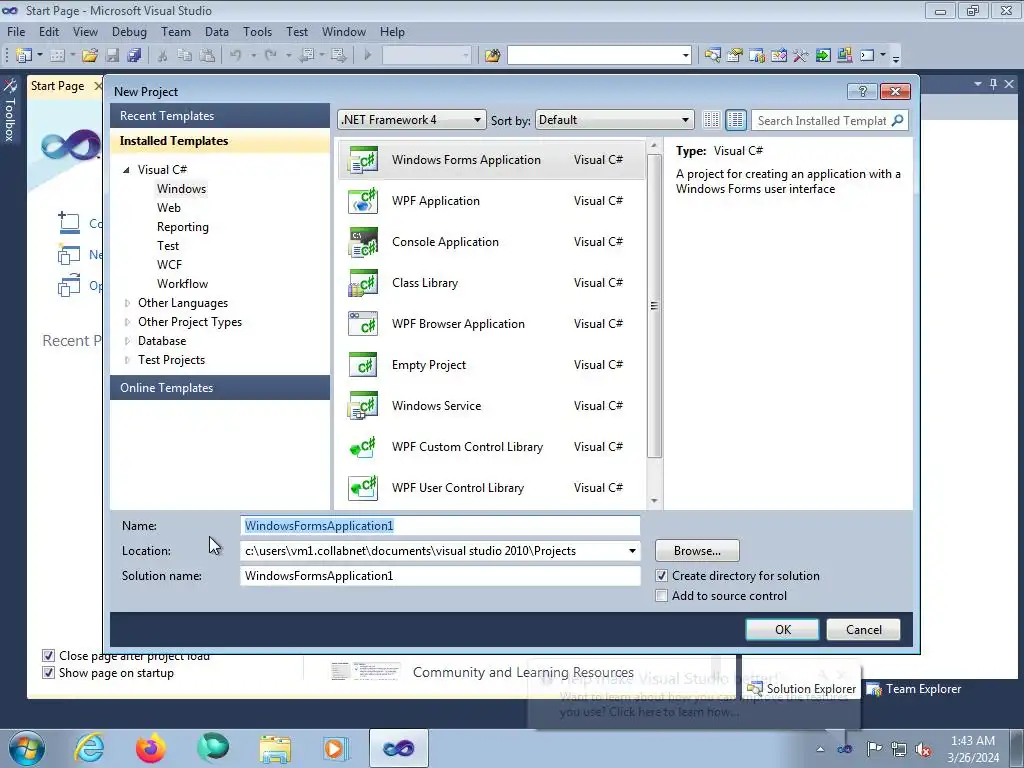1024x768 pixels.
Task: Click the Console Application template icon
Action: pos(363,242)
